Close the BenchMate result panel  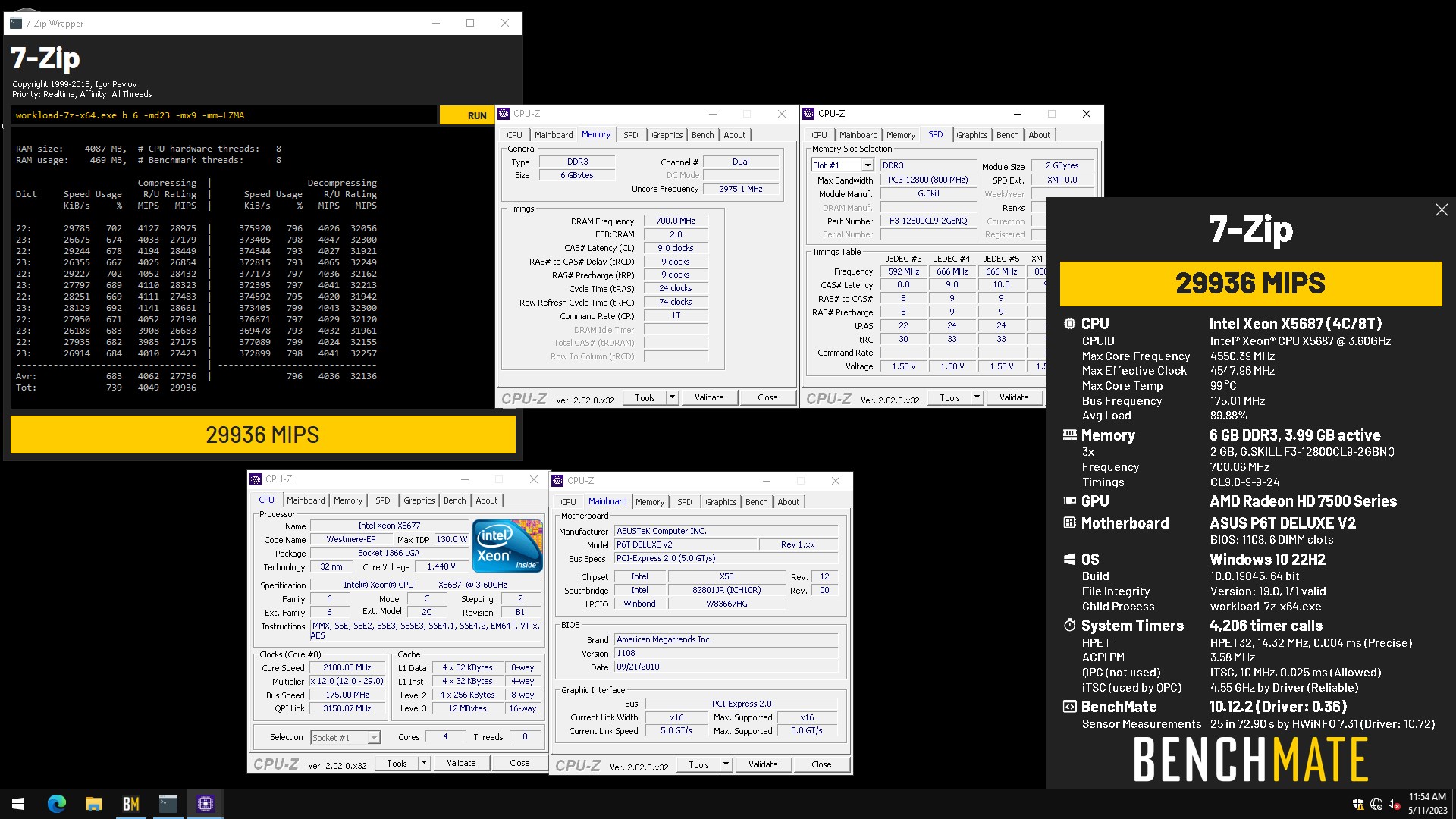tap(1442, 210)
